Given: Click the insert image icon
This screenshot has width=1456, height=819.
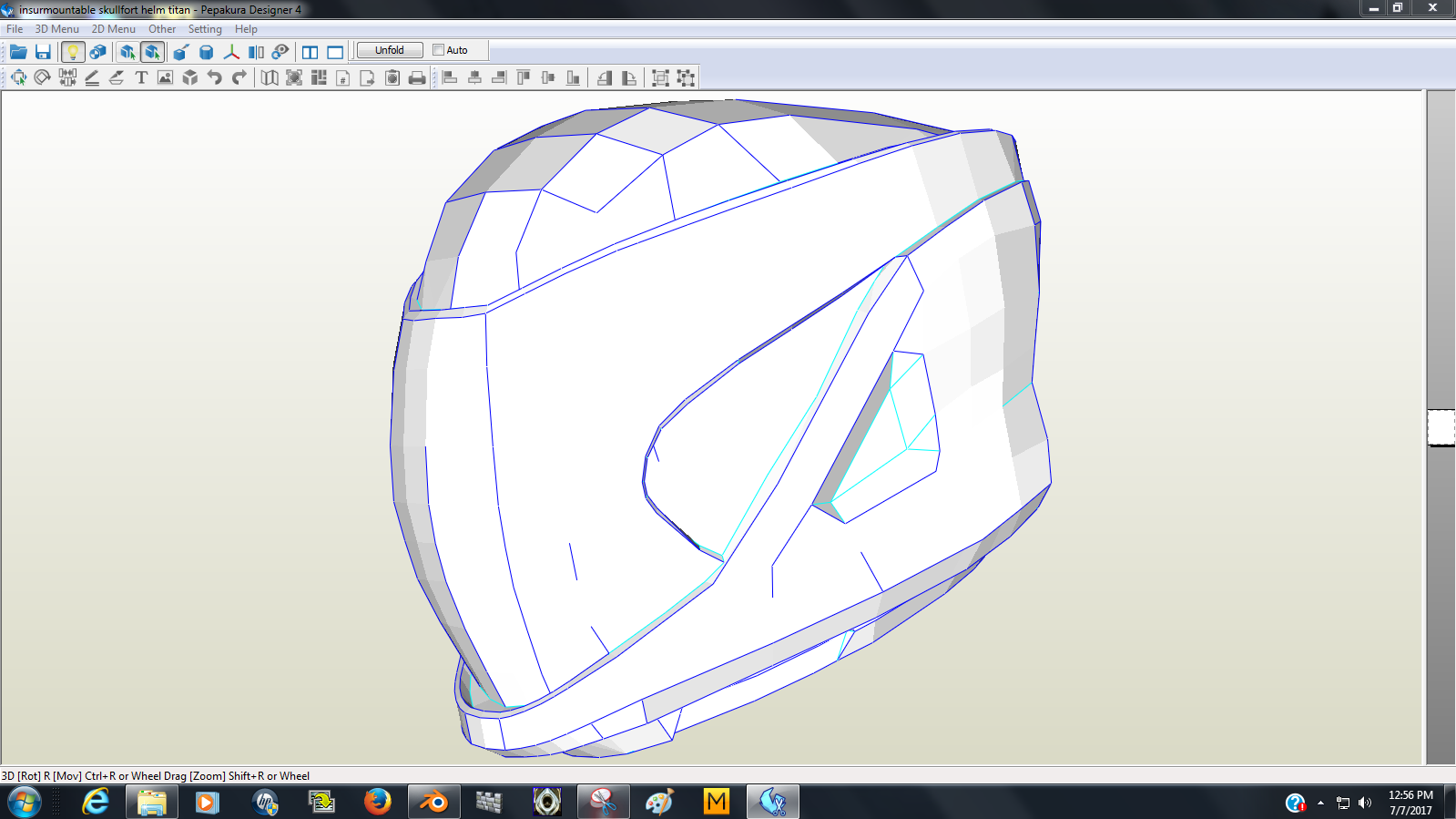Looking at the screenshot, I should pos(165,78).
